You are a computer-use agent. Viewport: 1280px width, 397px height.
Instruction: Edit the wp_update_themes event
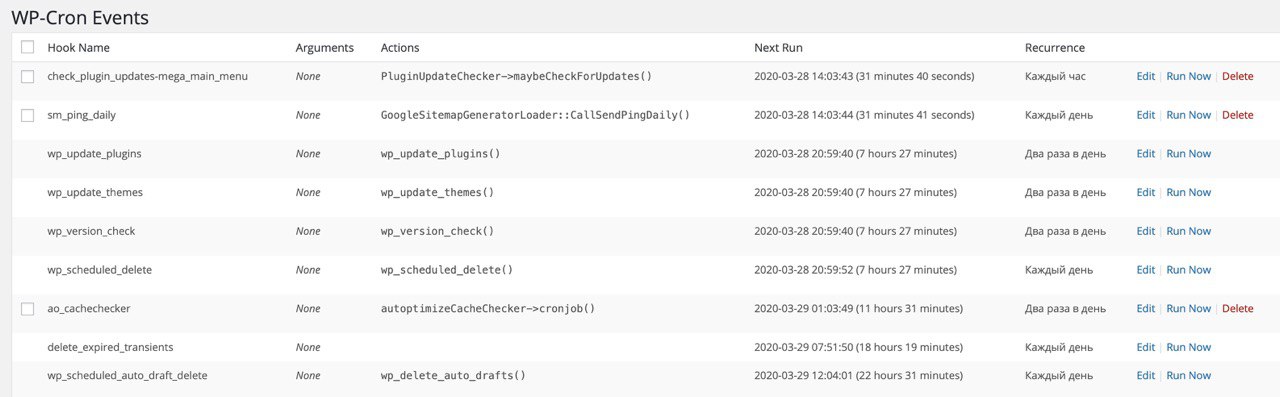pyautogui.click(x=1145, y=192)
